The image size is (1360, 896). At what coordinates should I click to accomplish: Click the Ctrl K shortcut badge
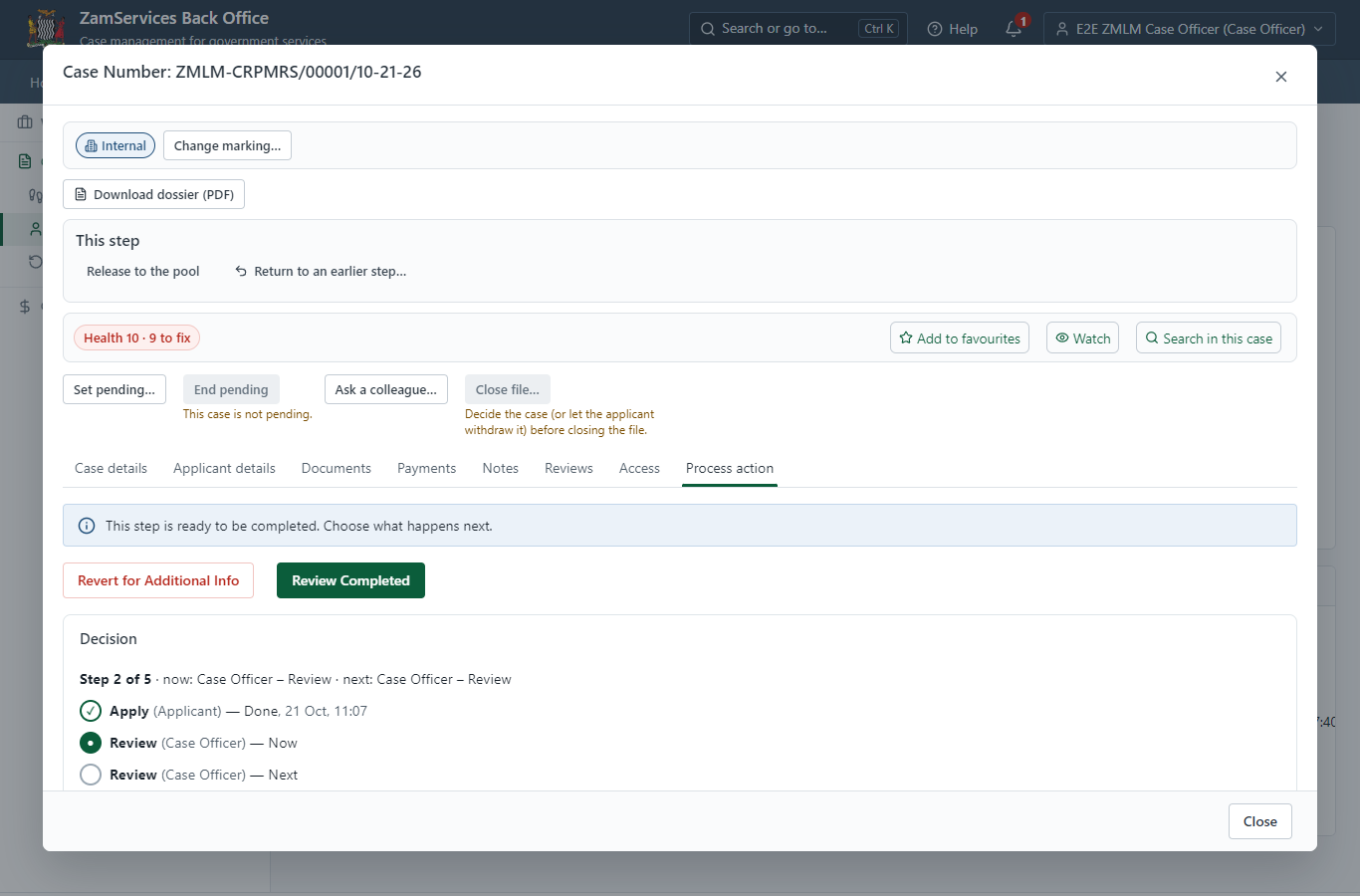click(x=878, y=29)
